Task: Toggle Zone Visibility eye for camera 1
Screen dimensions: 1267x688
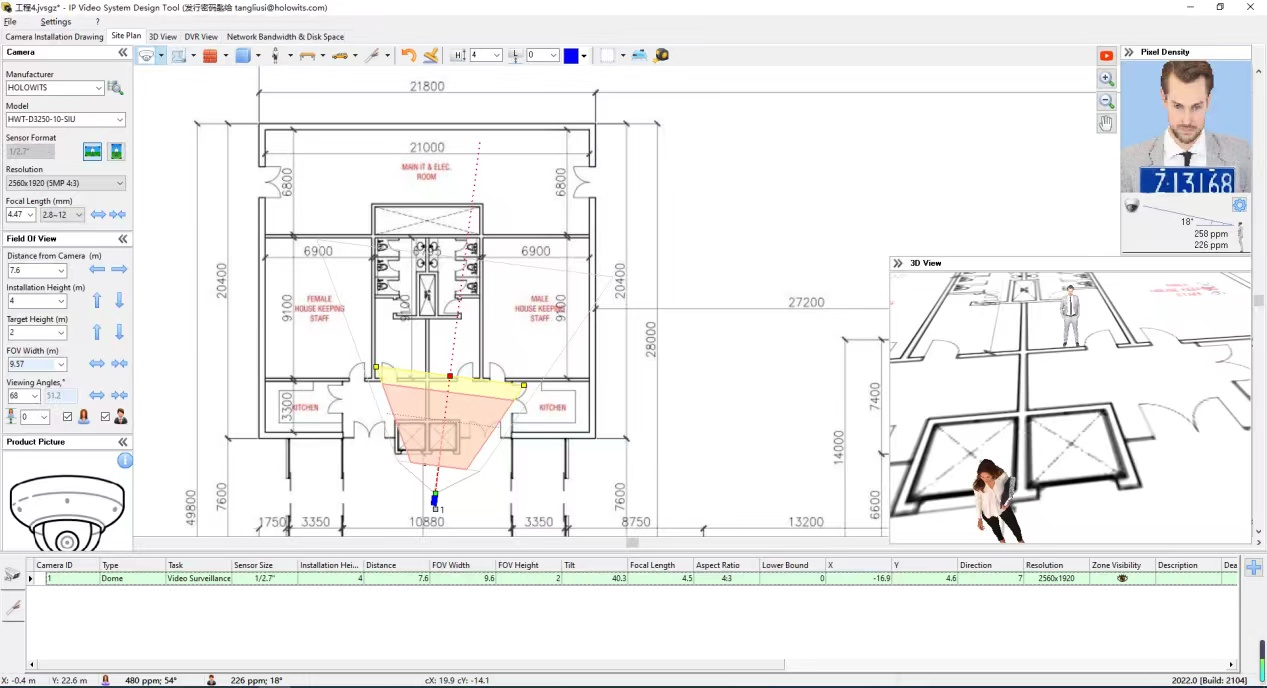Action: pos(1122,578)
